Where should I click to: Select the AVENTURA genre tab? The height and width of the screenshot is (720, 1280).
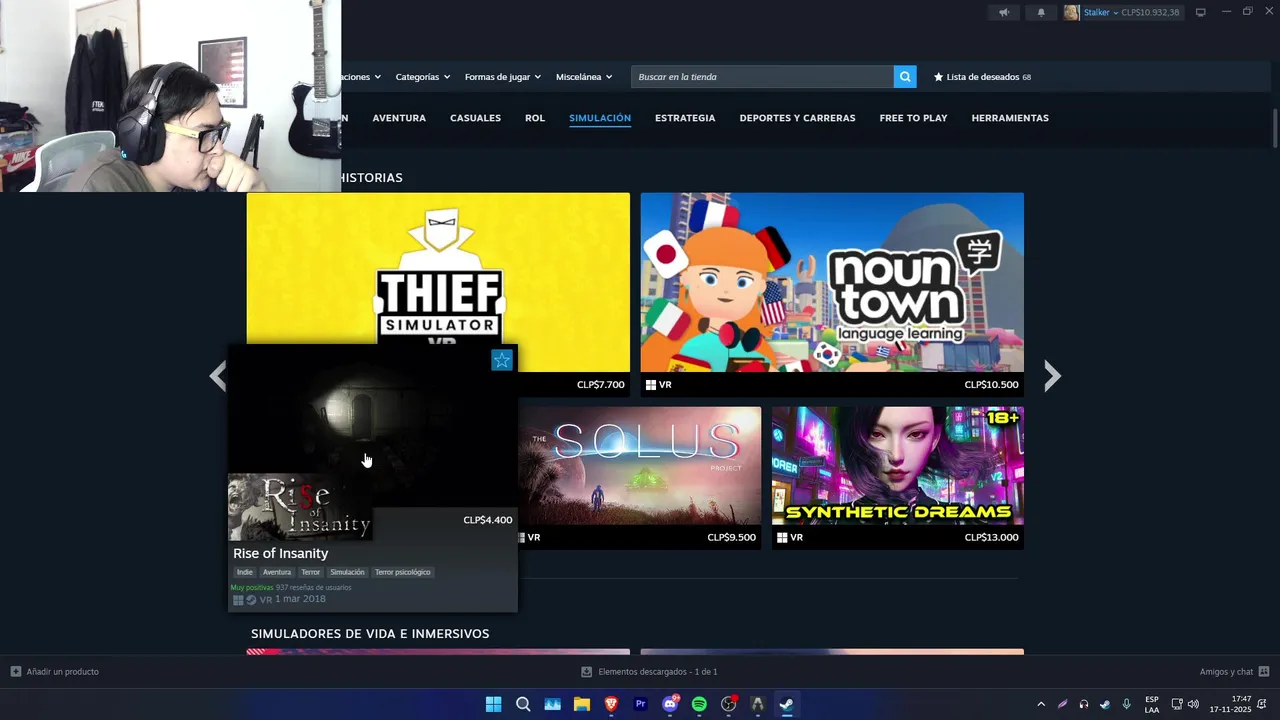pyautogui.click(x=399, y=118)
